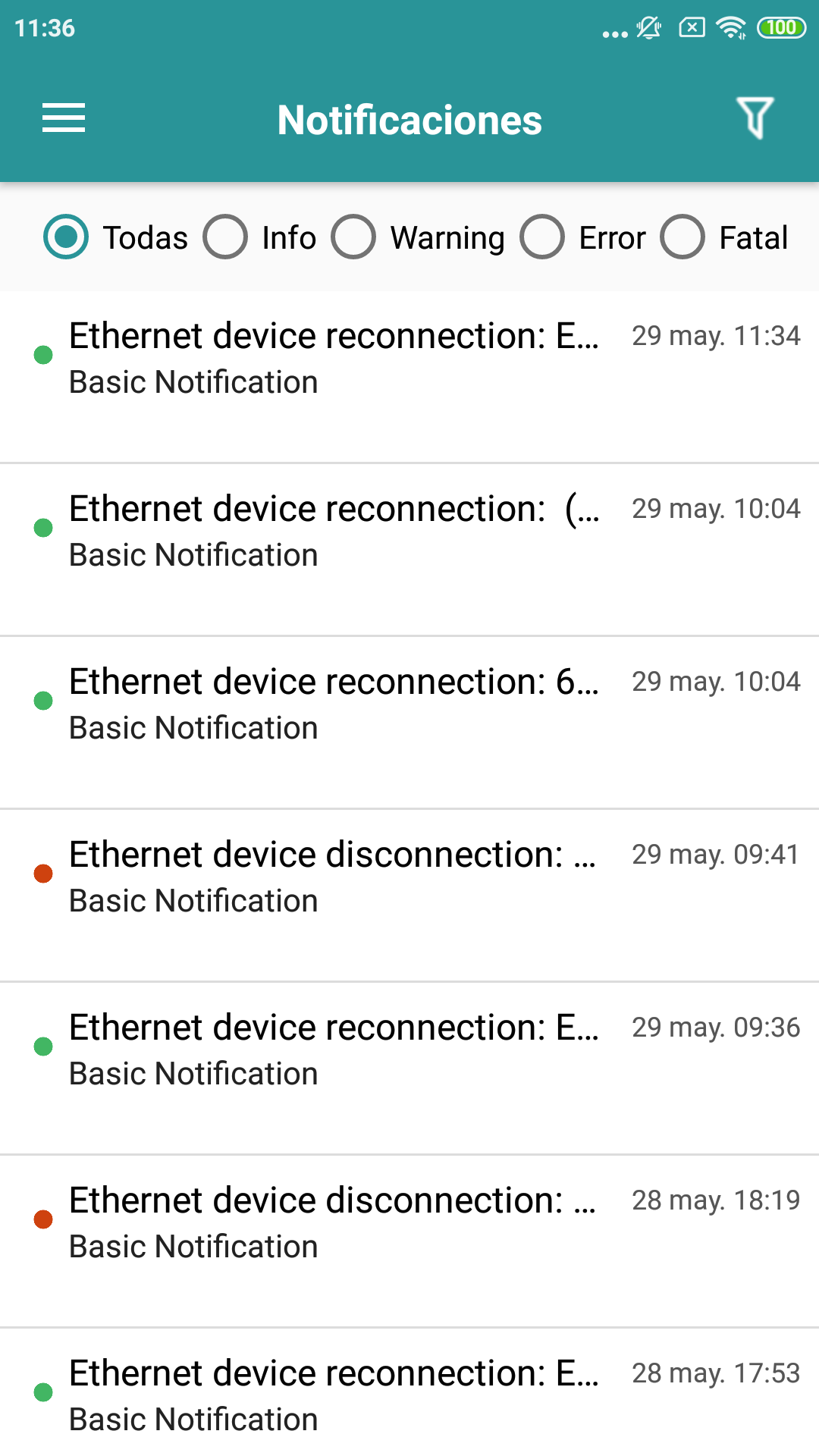
Task: Open reconnection notification from 29 may 11:34
Action: click(334, 358)
